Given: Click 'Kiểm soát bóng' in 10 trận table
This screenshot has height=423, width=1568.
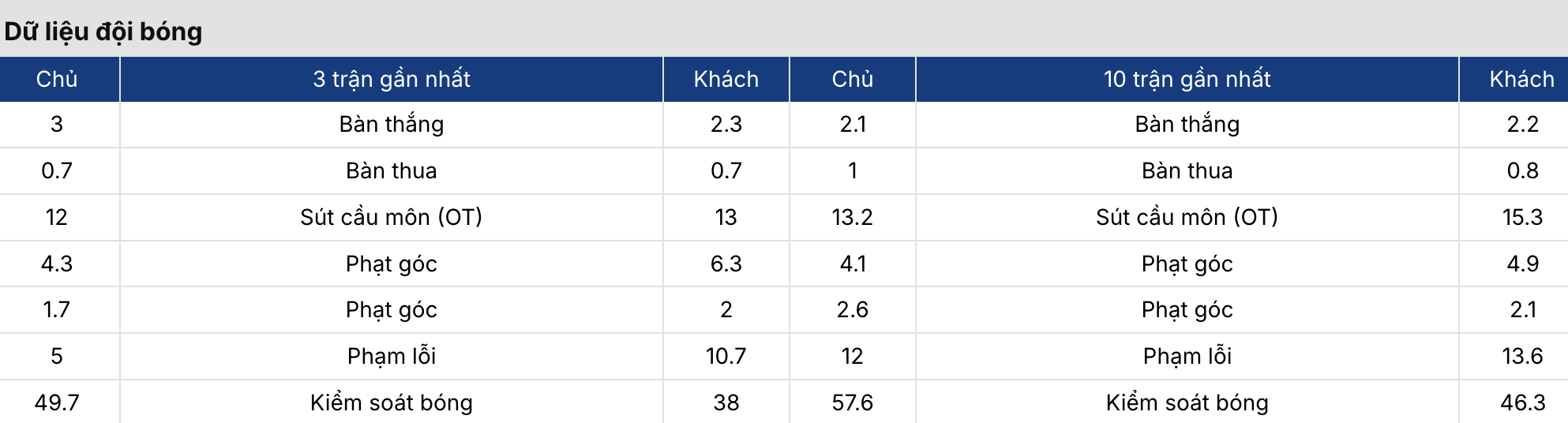Looking at the screenshot, I should point(1187,402).
